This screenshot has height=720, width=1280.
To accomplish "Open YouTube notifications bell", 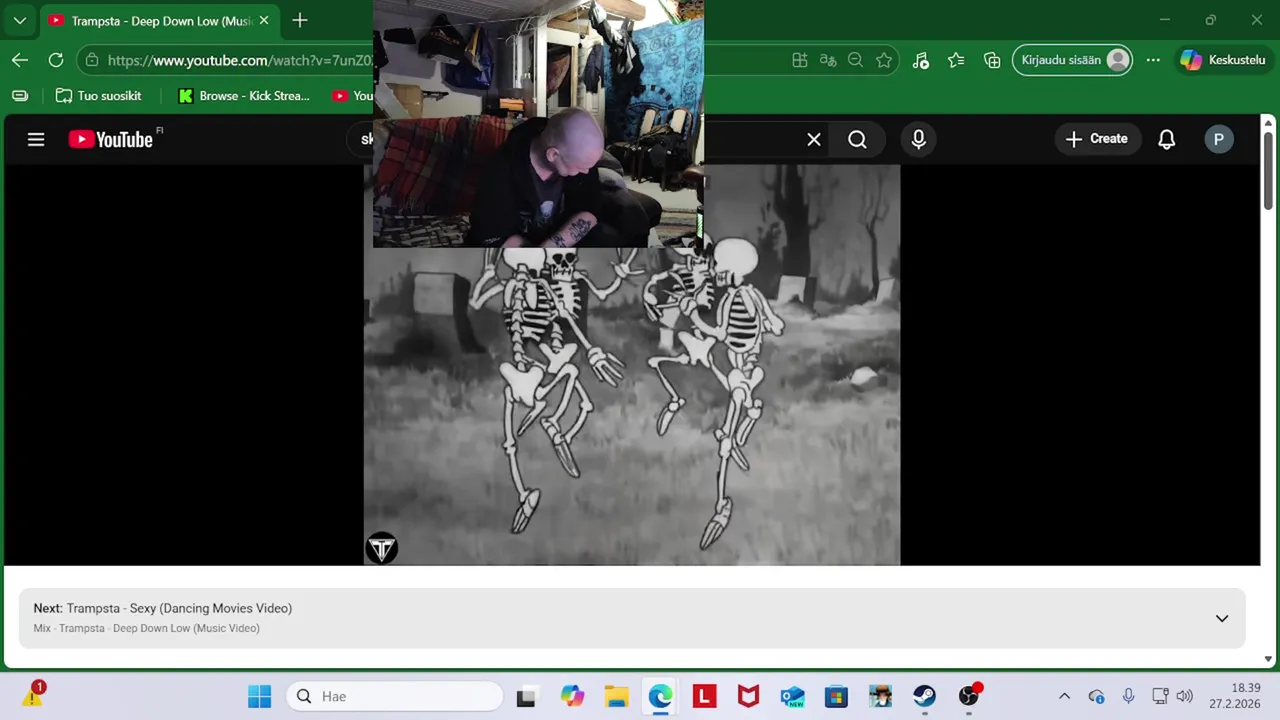I will point(1166,139).
